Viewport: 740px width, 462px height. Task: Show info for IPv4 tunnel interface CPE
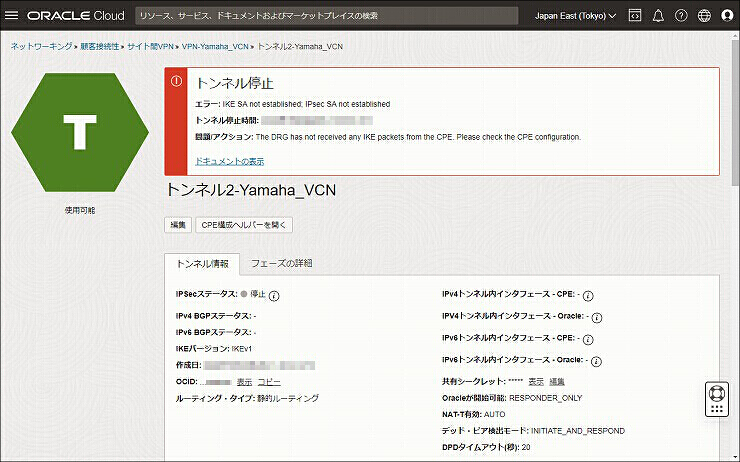tap(588, 296)
